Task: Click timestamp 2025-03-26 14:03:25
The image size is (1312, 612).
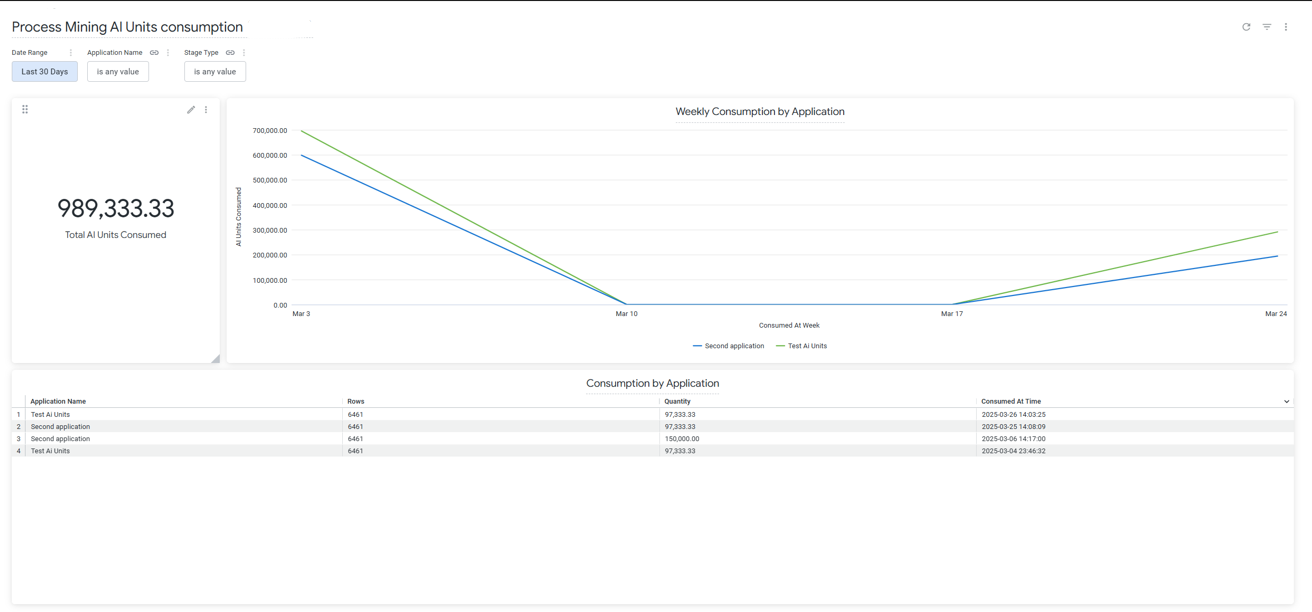Action: pos(1014,414)
